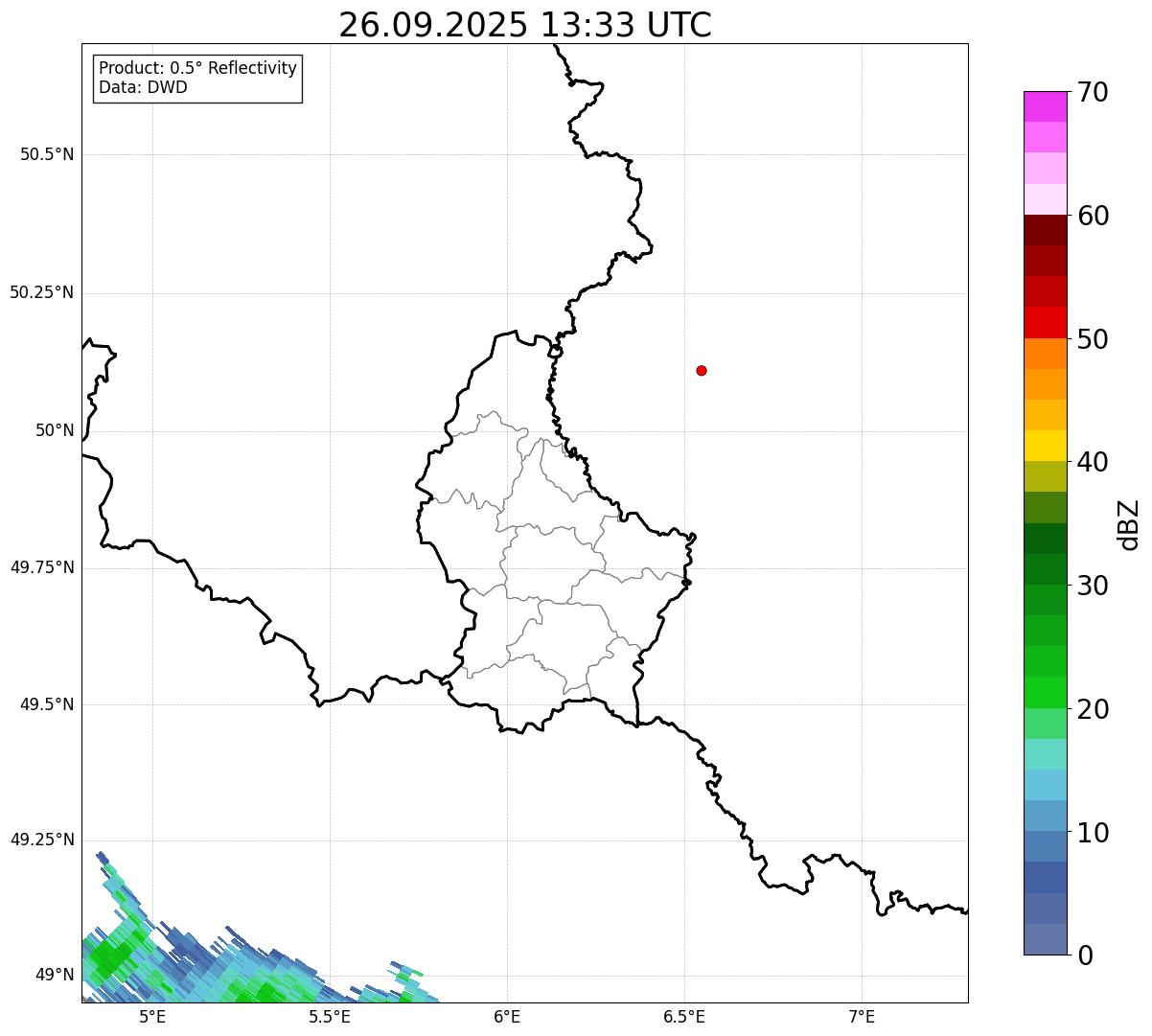Click the olive colorbar segment below 40
1152x1036 pixels.
point(1045,476)
